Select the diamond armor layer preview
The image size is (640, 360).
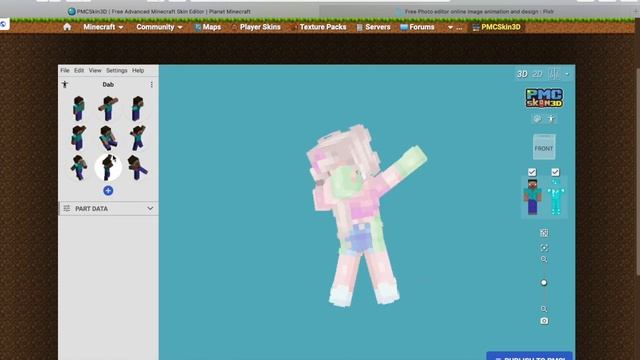click(556, 197)
